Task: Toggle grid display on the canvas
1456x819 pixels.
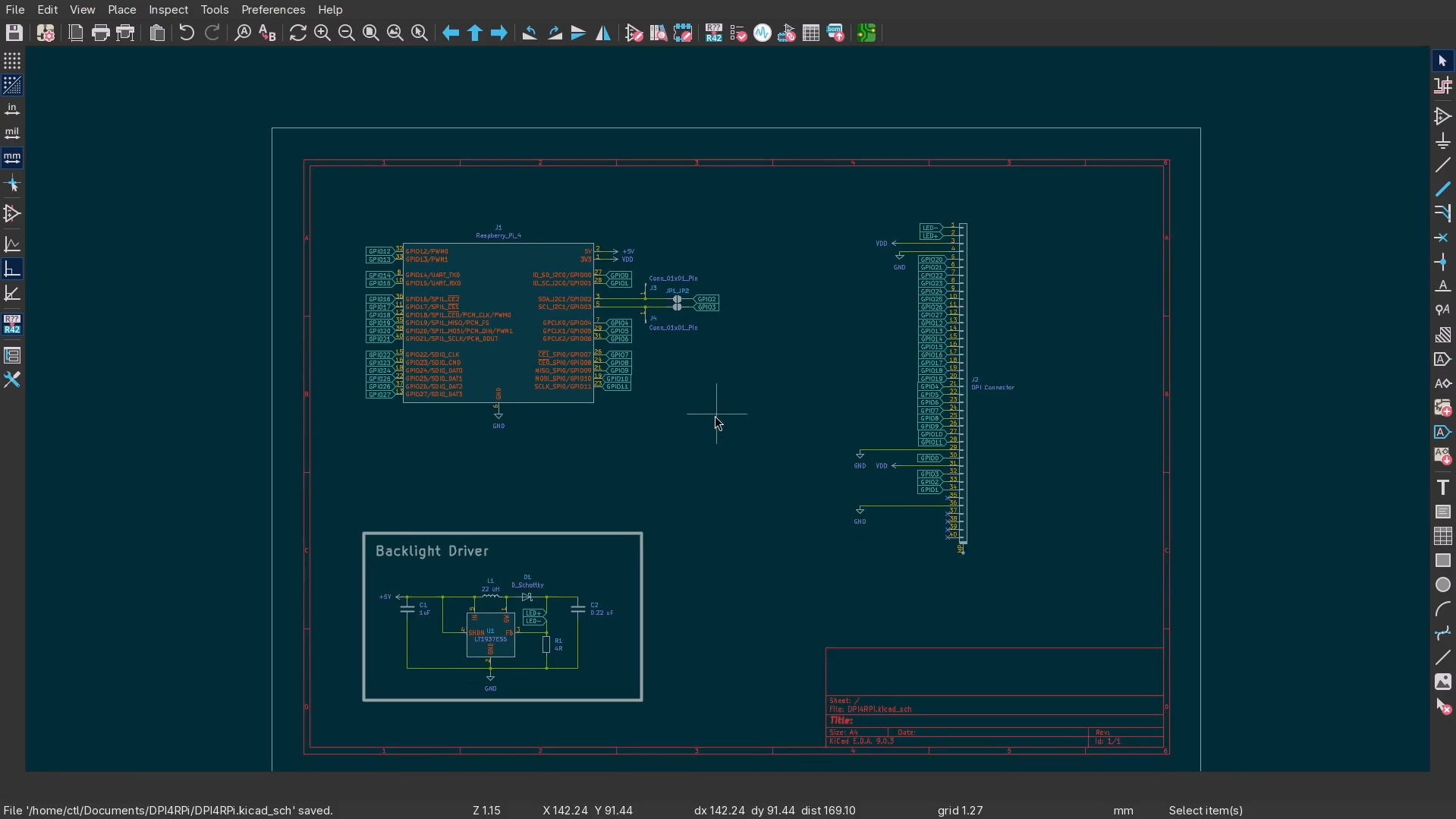Action: click(x=12, y=61)
